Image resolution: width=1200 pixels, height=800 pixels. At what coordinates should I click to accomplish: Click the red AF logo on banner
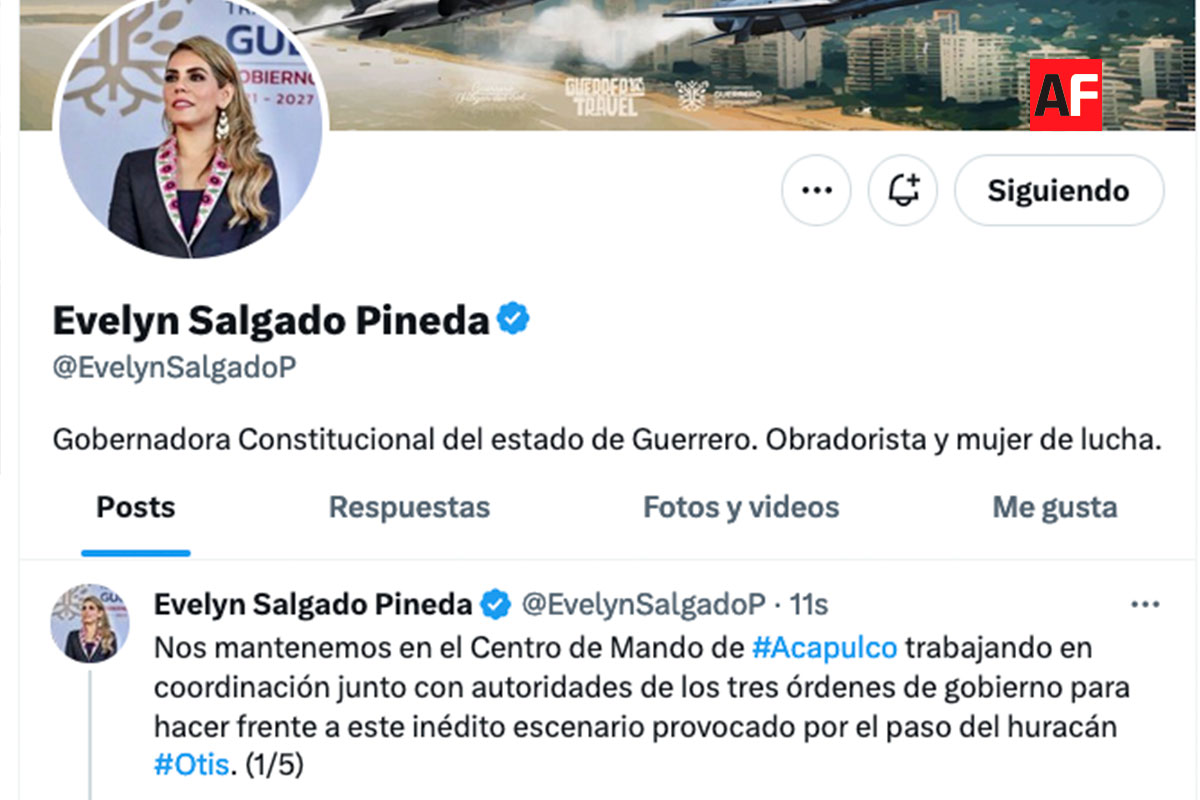tap(1066, 95)
